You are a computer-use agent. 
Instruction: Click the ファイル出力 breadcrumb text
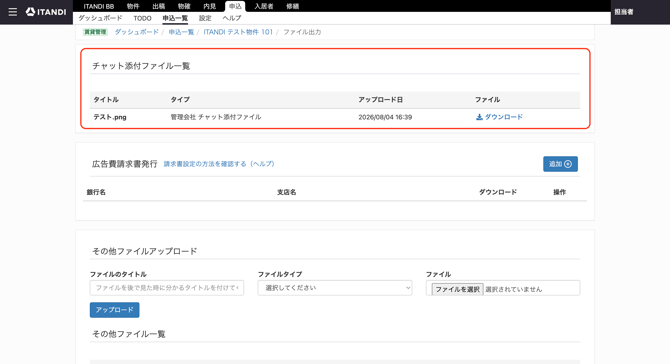pos(302,32)
